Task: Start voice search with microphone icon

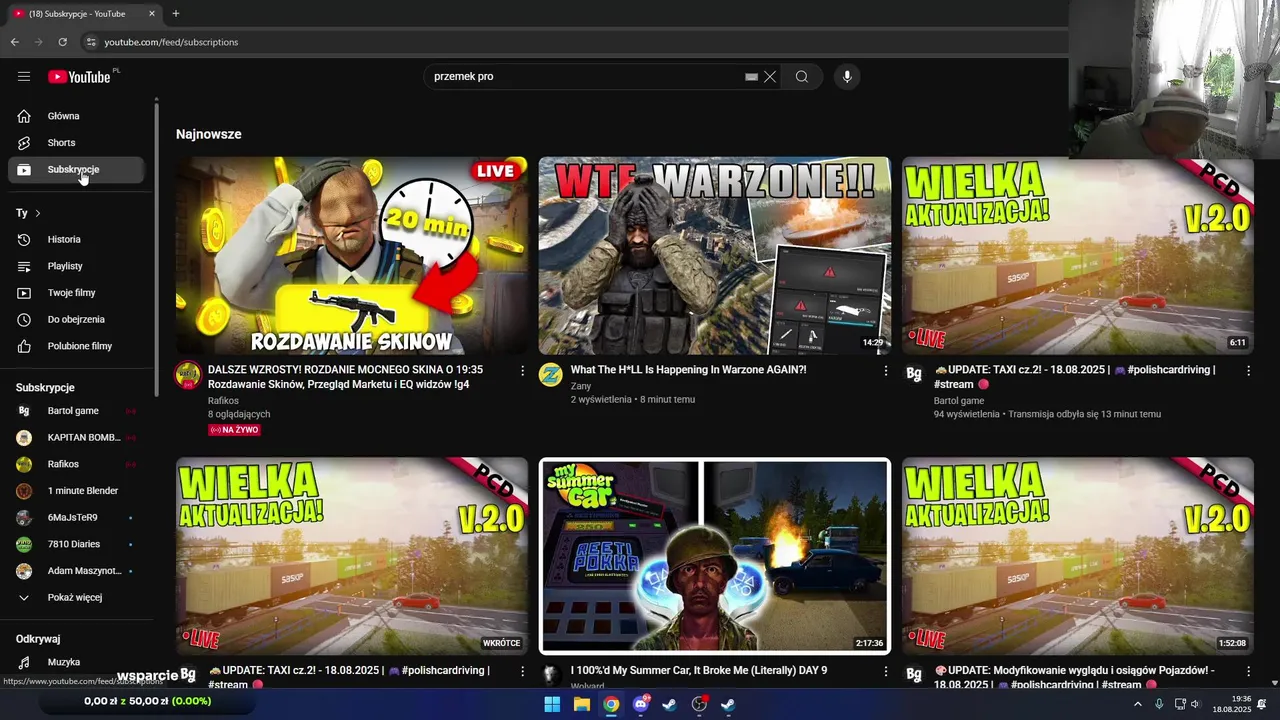Action: pos(847,77)
